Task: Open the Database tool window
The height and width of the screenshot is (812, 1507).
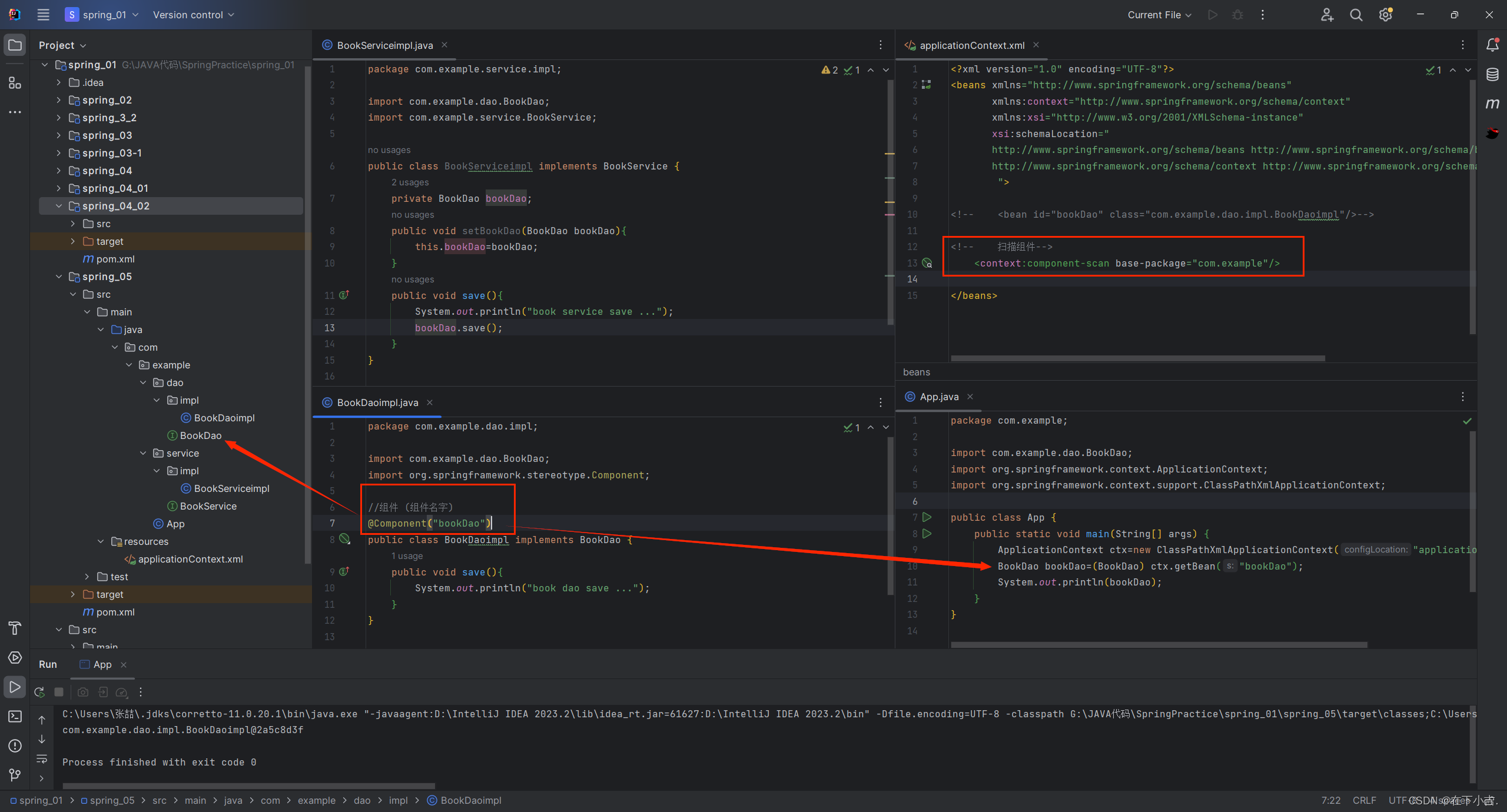Action: pyautogui.click(x=1492, y=75)
